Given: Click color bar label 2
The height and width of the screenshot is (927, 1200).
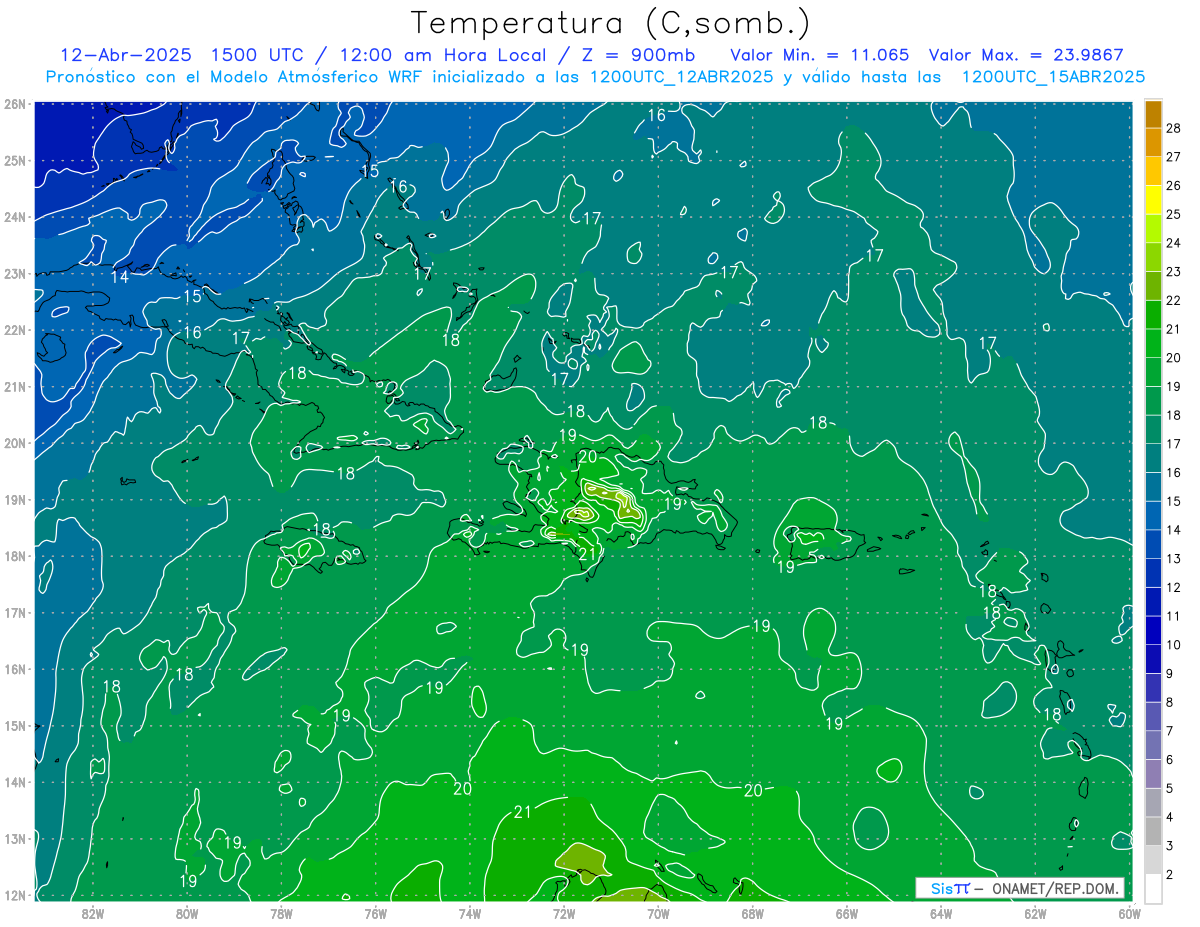Looking at the screenshot, I should pos(1169,874).
